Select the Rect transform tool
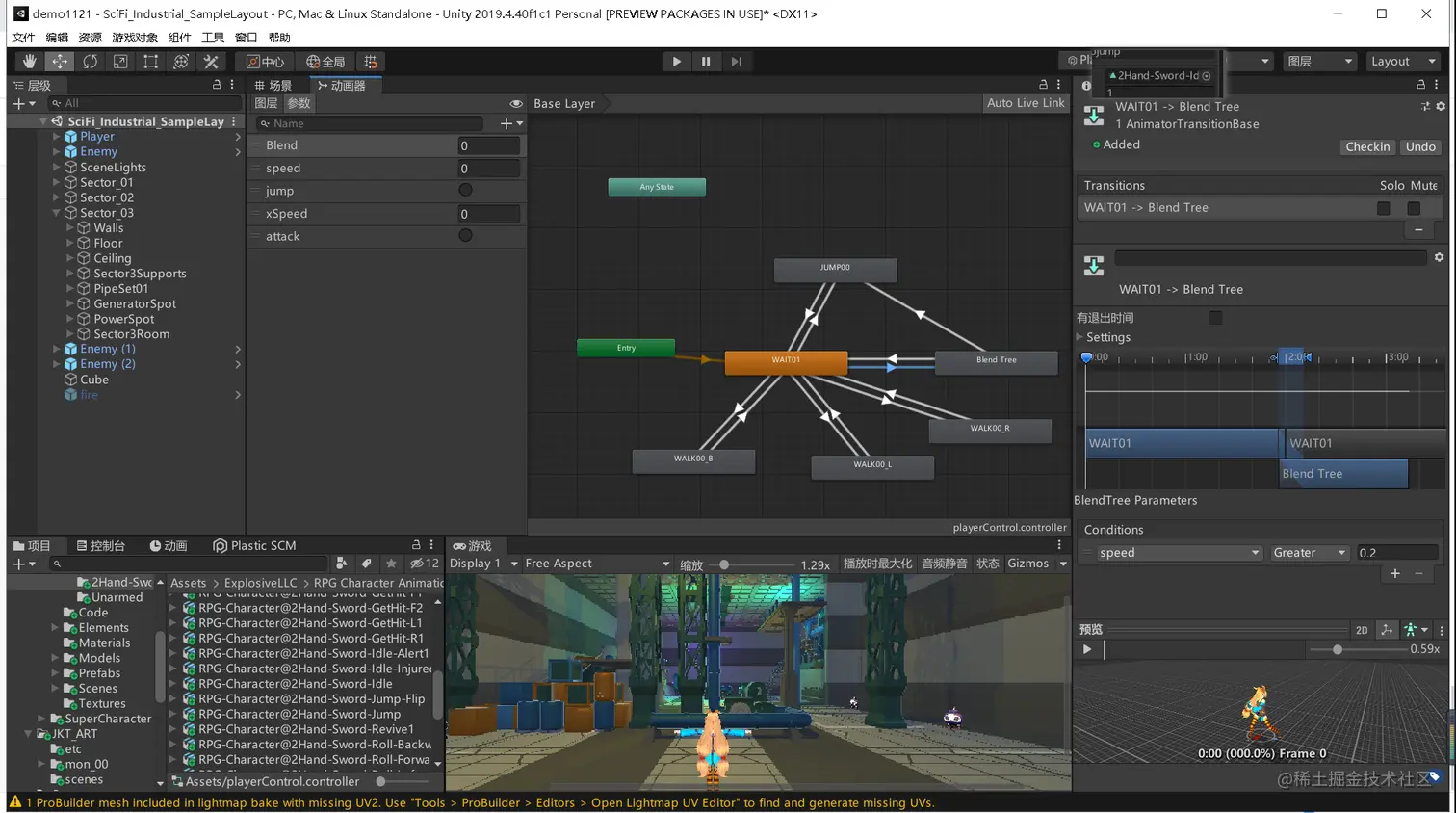Screen dimensions: 1456x813 (150, 62)
